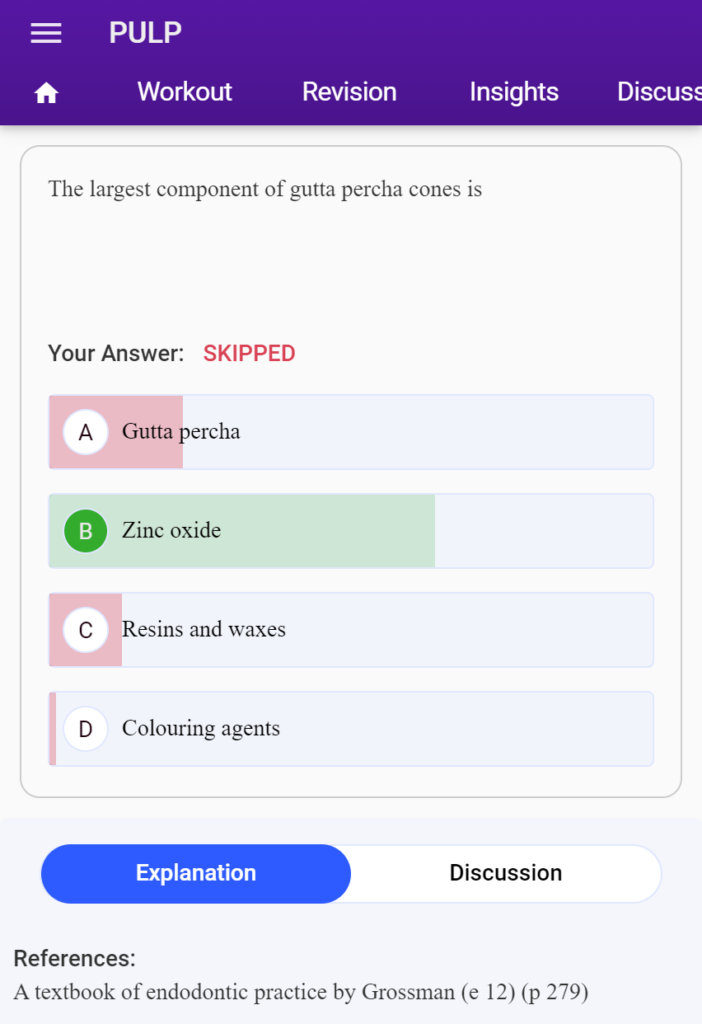Choose the Colouring agents answer
Image resolution: width=702 pixels, height=1024 pixels.
point(351,729)
